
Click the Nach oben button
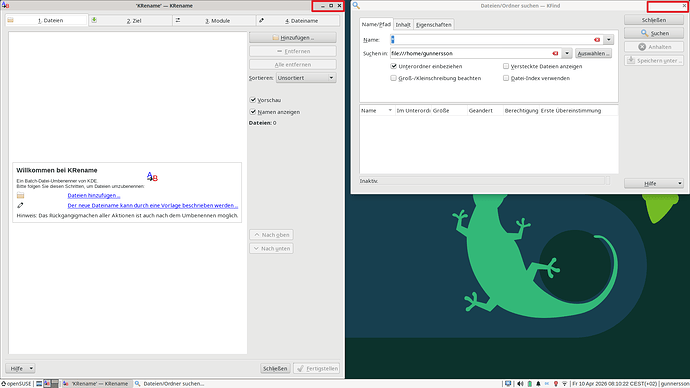(272, 234)
